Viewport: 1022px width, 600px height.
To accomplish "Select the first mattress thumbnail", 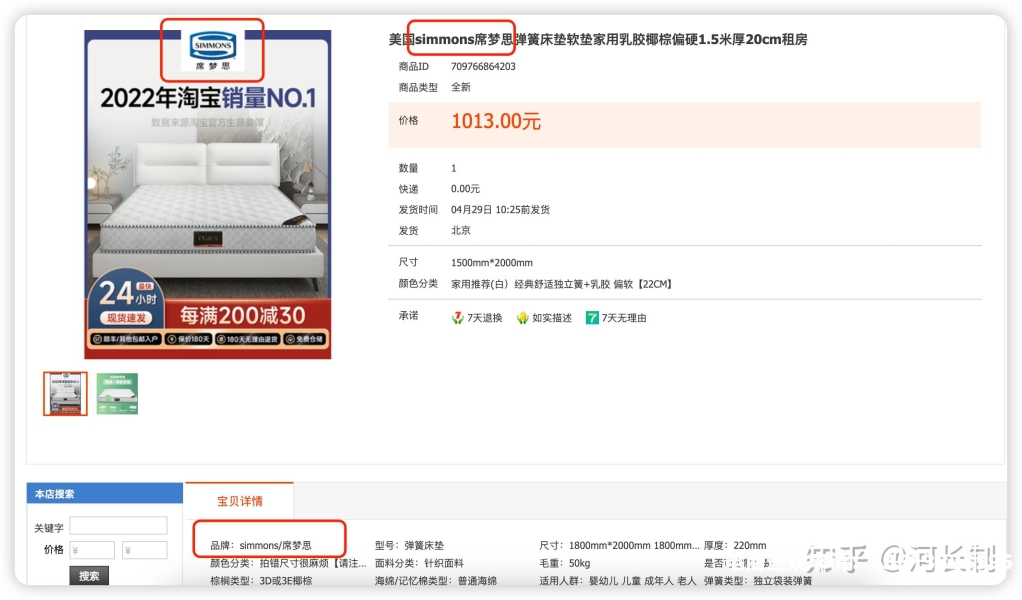I will [66, 393].
